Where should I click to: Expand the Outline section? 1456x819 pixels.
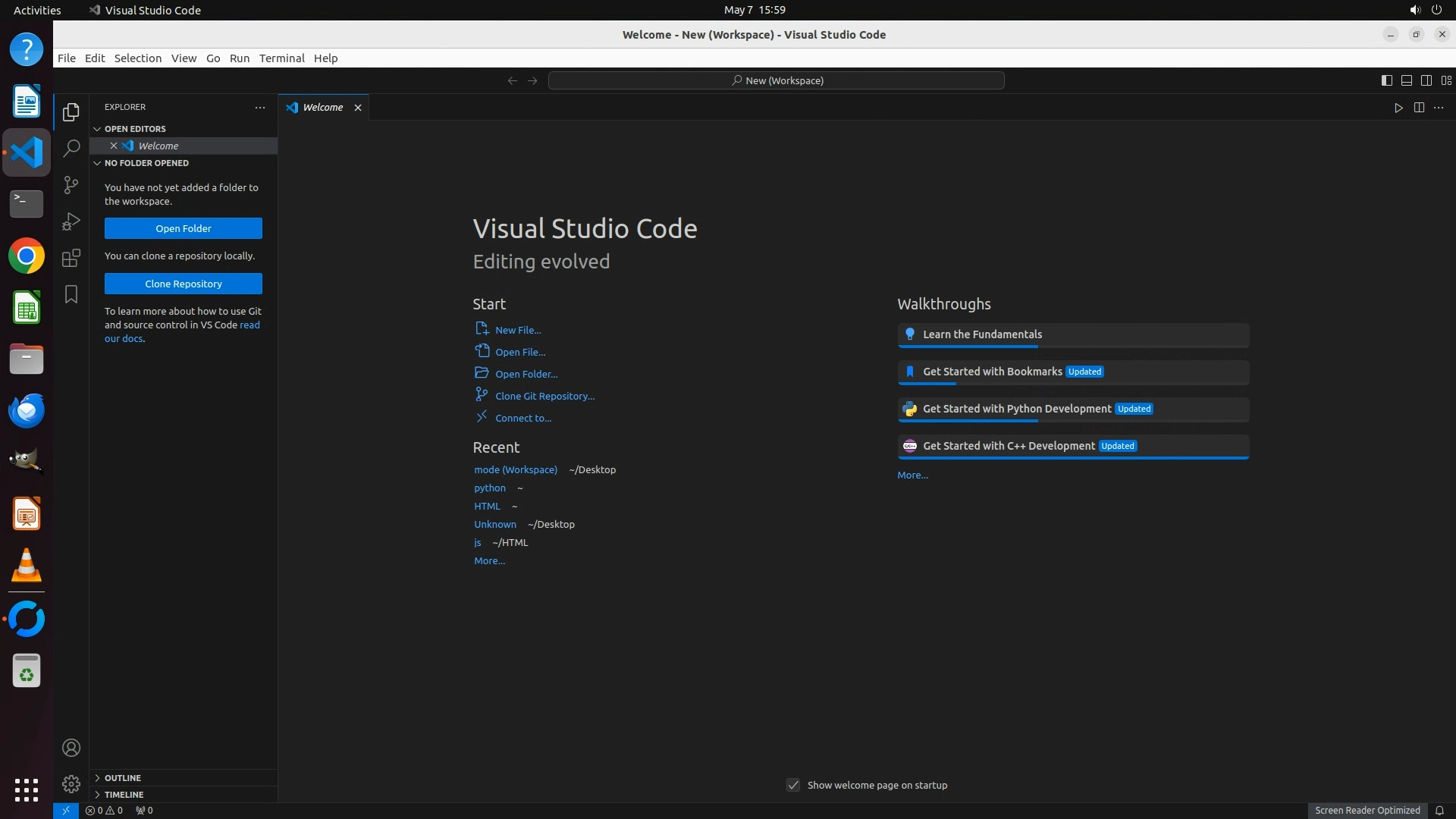123,778
